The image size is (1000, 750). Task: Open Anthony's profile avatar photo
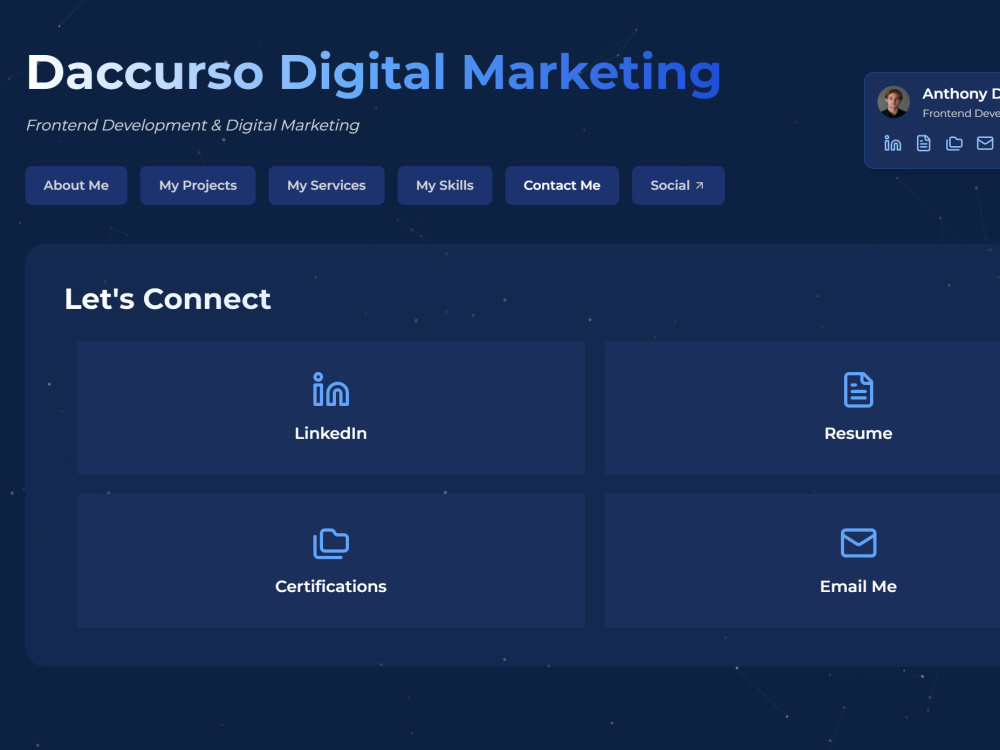point(893,102)
